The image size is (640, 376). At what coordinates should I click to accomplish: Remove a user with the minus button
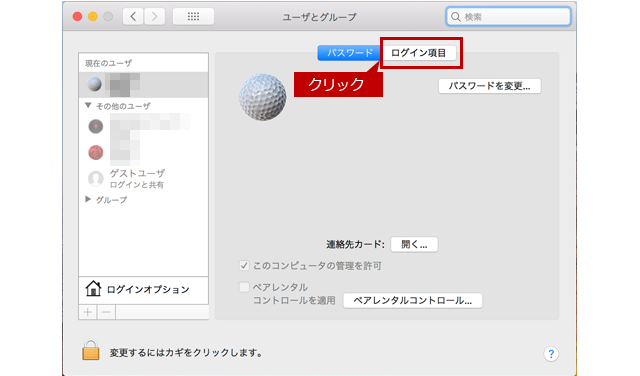pos(106,312)
